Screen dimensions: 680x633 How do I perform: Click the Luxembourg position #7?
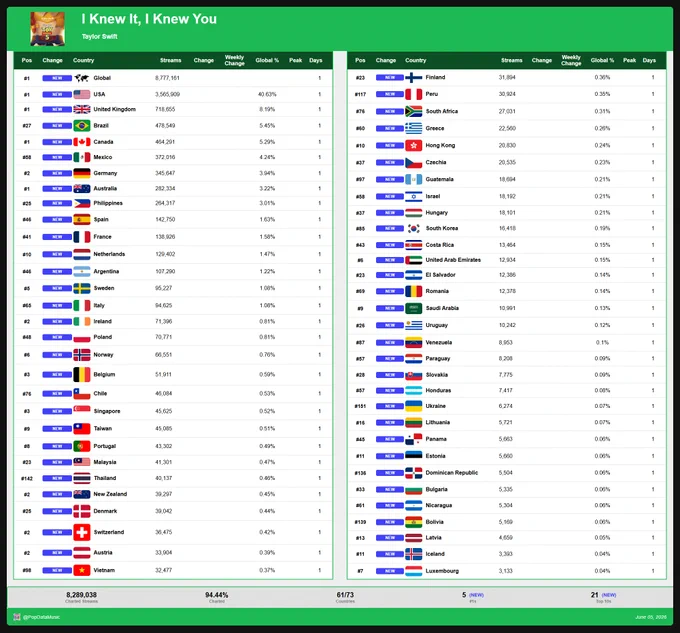360,571
